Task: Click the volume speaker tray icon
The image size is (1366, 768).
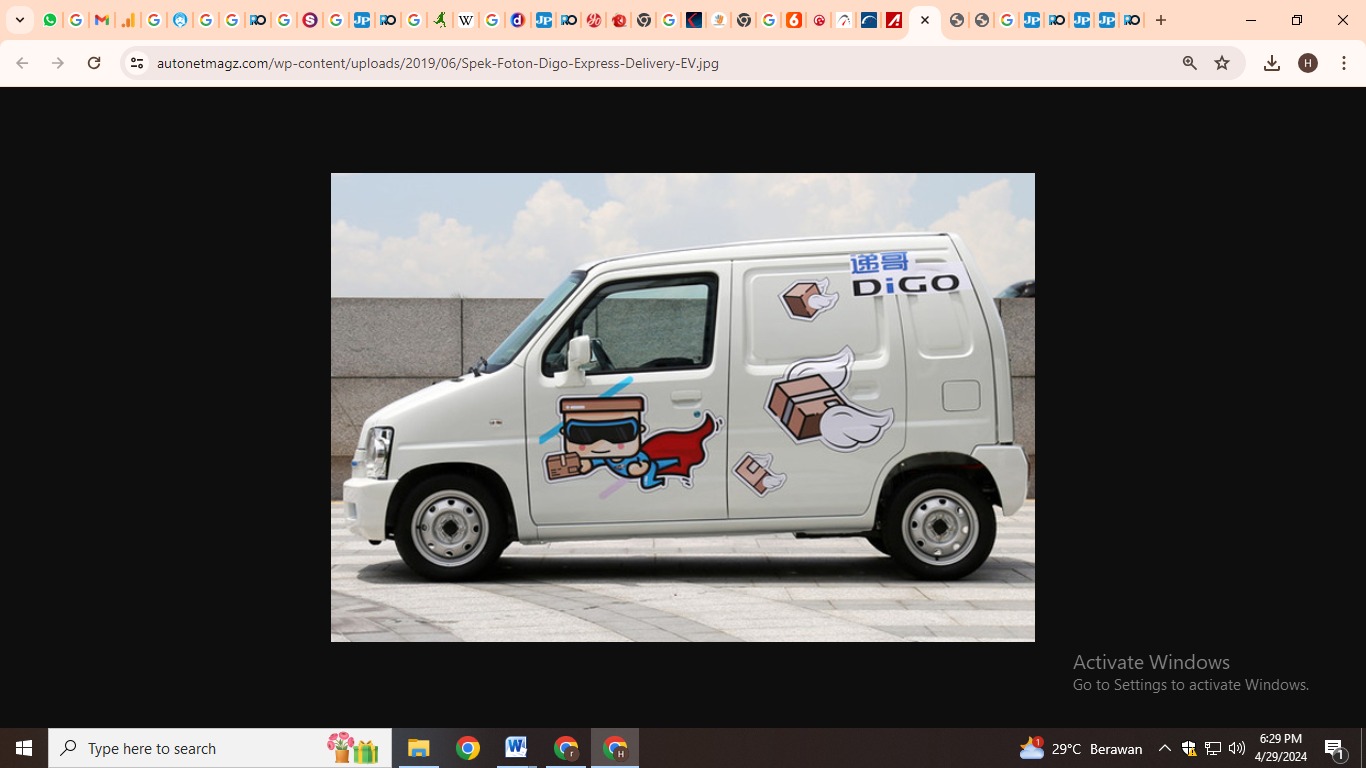Action: pyautogui.click(x=1237, y=748)
